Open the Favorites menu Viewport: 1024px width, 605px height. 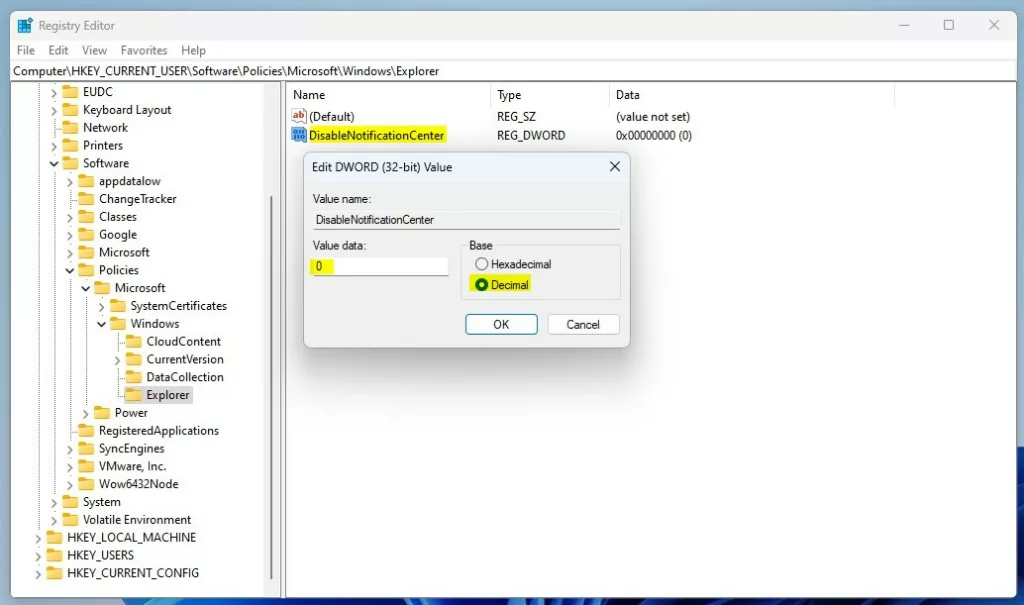pyautogui.click(x=144, y=50)
